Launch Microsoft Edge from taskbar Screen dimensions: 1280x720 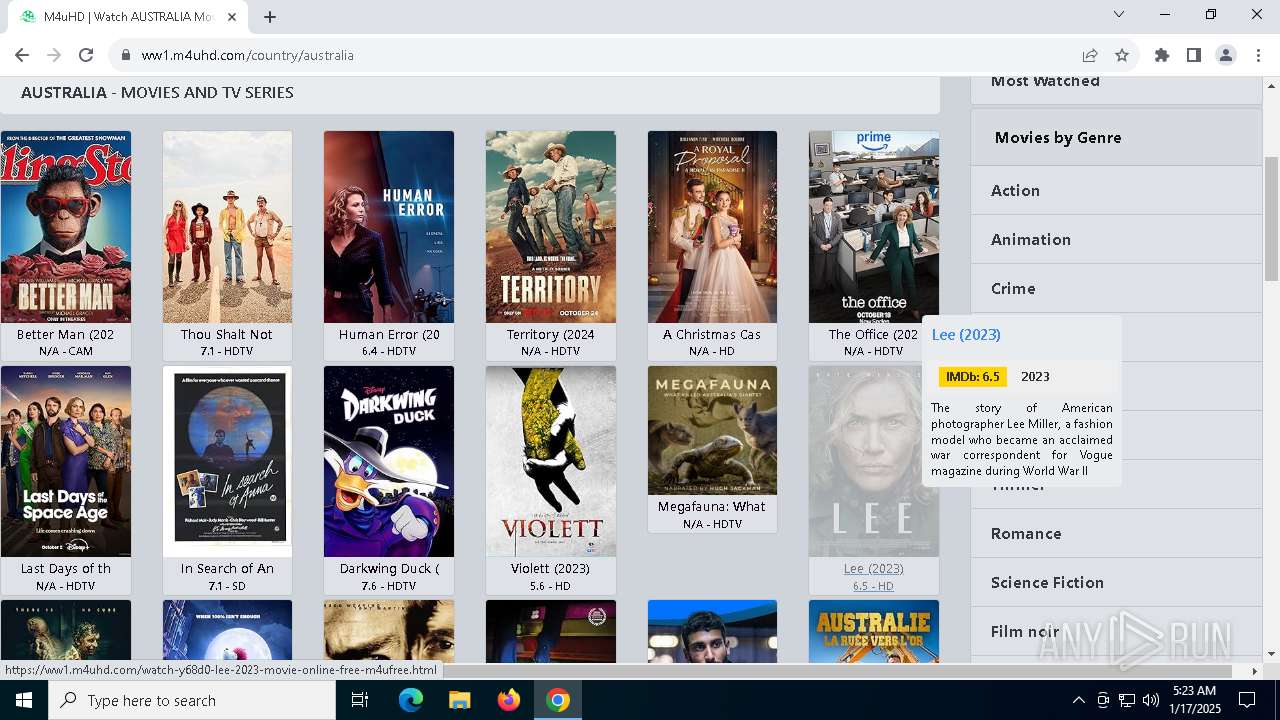pyautogui.click(x=411, y=700)
